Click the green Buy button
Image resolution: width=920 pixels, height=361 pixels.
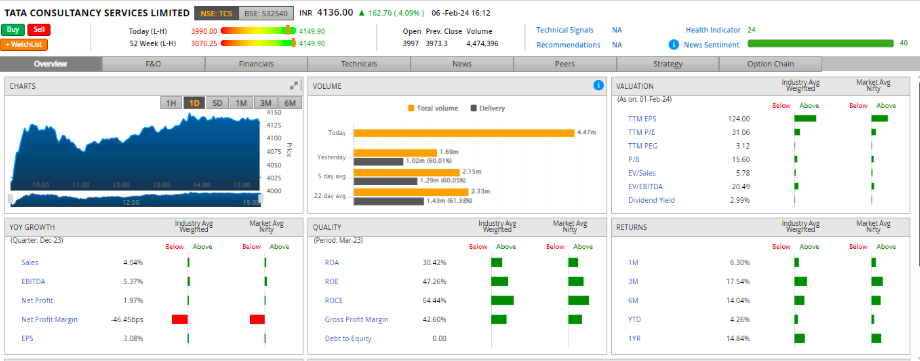[13, 30]
